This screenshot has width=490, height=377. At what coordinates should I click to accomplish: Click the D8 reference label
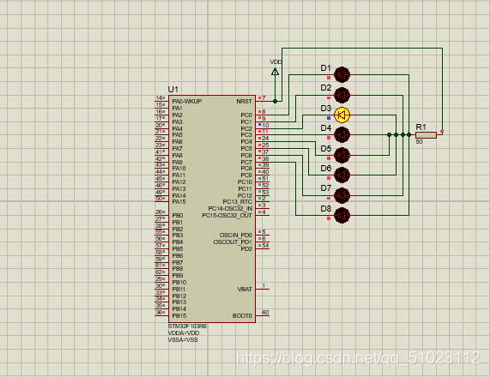pos(326,209)
